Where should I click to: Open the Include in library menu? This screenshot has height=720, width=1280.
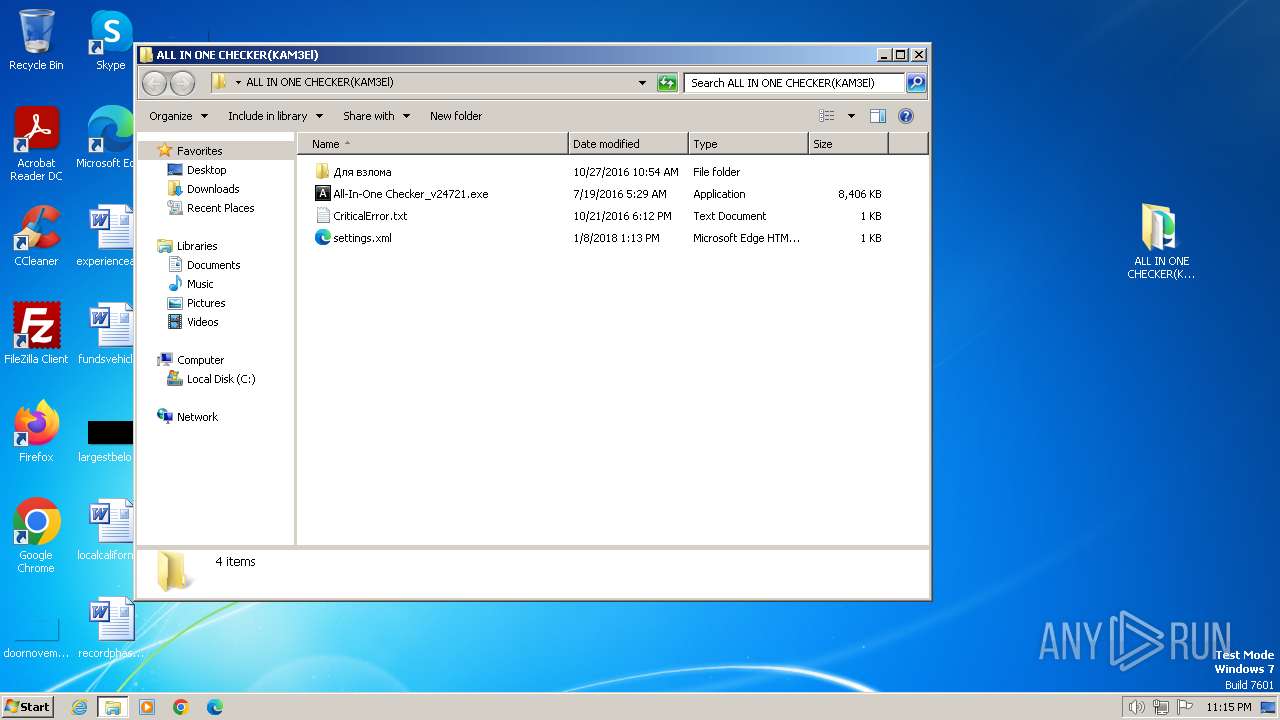click(275, 116)
